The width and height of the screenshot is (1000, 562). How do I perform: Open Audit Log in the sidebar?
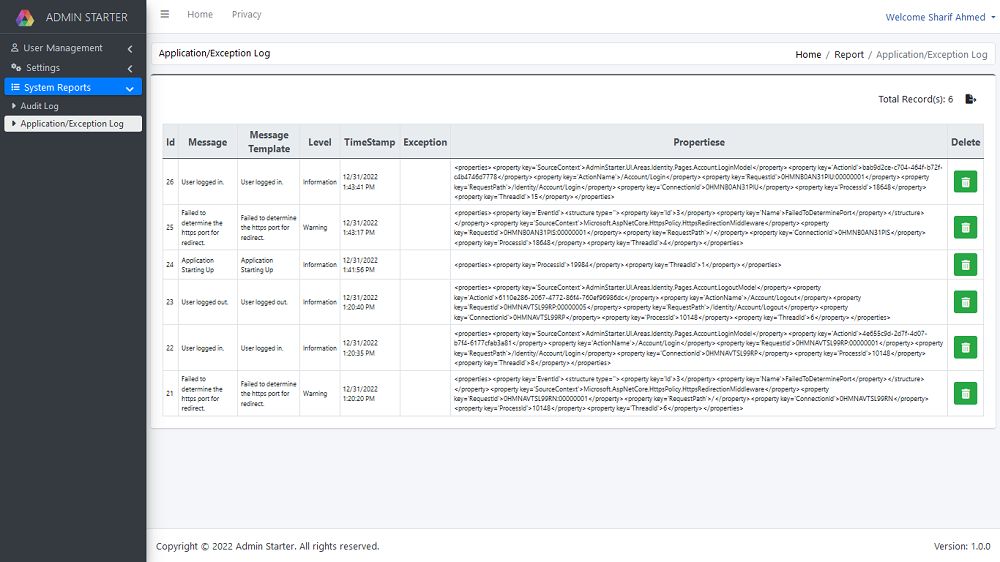pos(40,106)
